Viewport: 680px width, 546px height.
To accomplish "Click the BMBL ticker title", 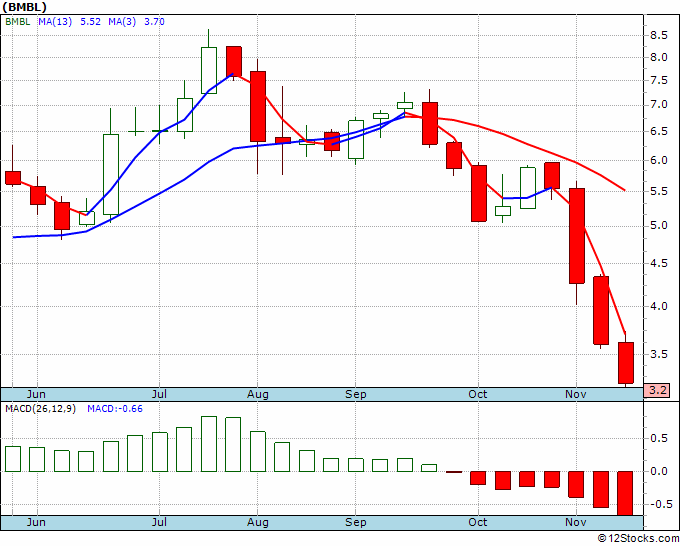I will click(24, 7).
